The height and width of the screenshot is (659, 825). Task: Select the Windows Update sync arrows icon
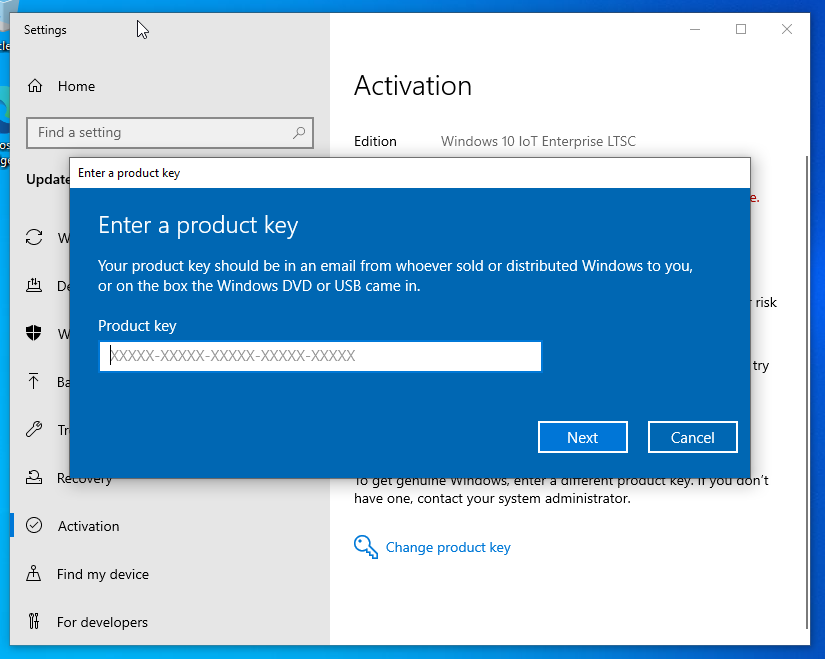[x=35, y=237]
